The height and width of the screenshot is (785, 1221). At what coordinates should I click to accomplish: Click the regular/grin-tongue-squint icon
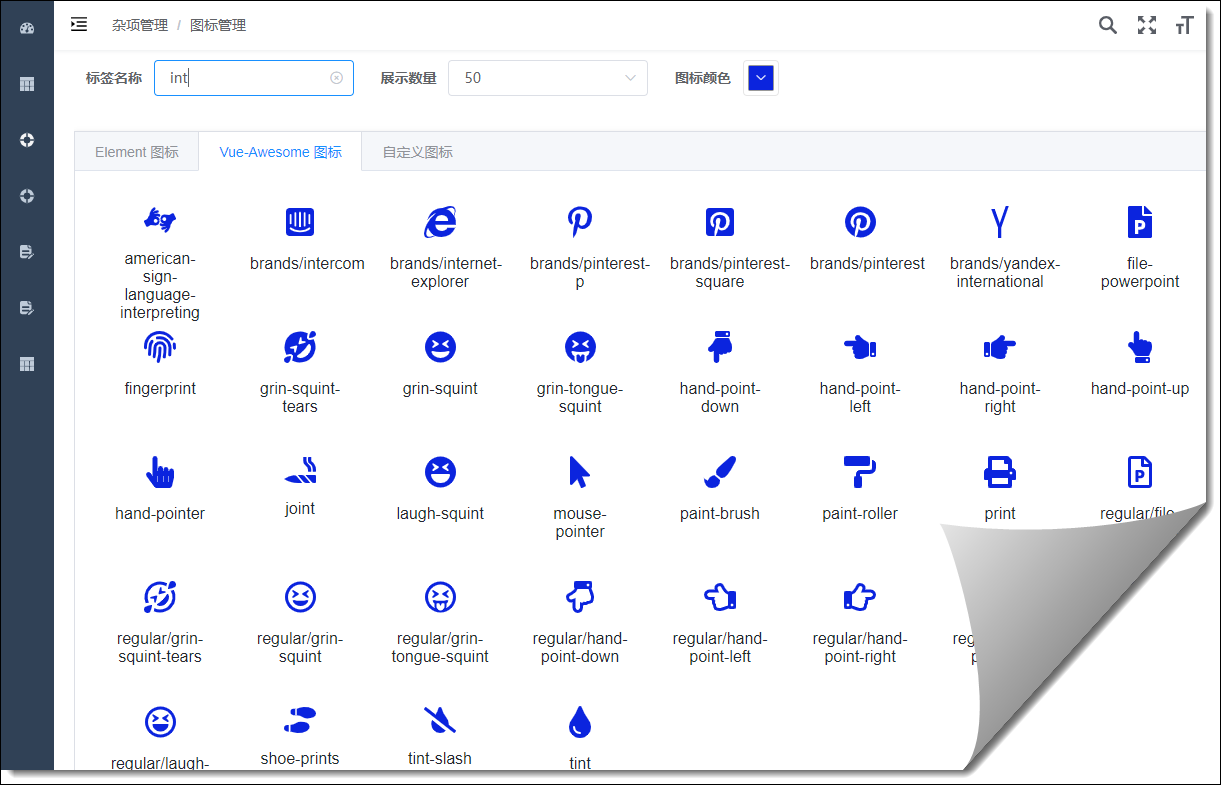[x=440, y=597]
